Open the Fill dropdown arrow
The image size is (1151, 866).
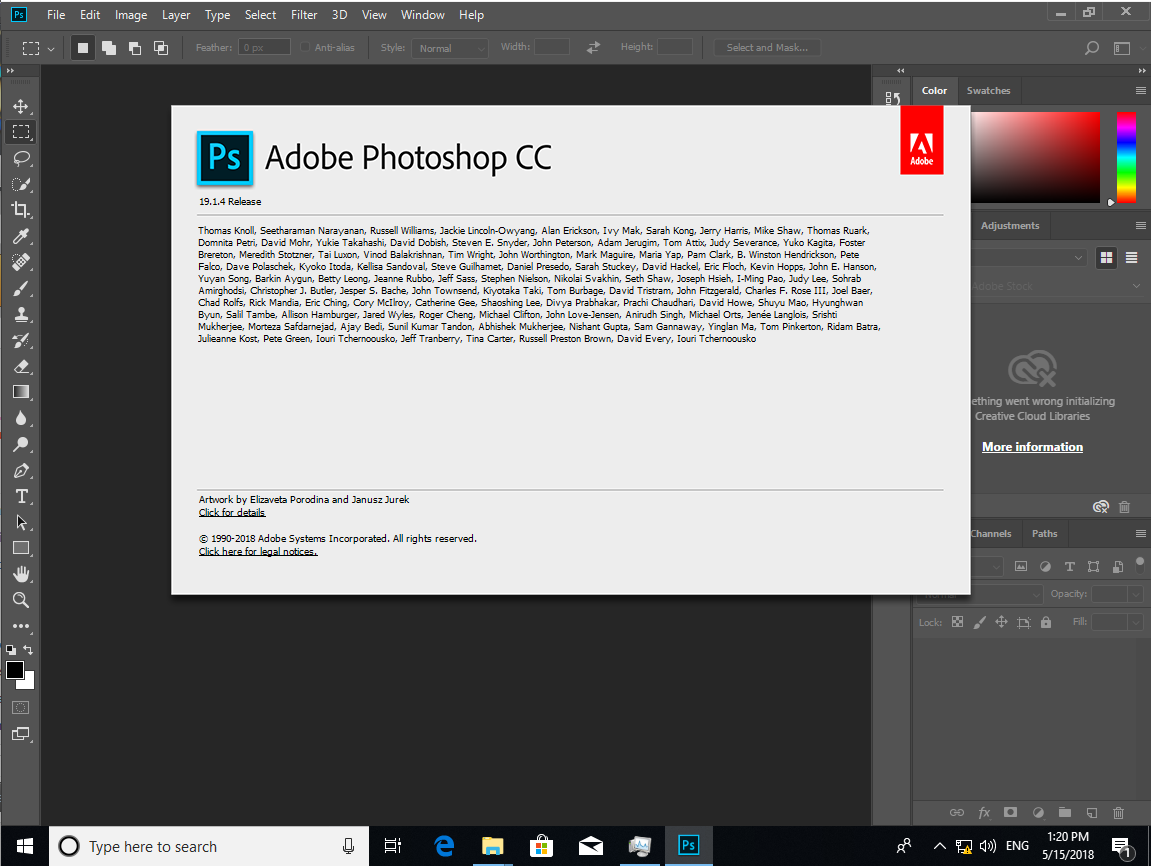pos(1136,622)
